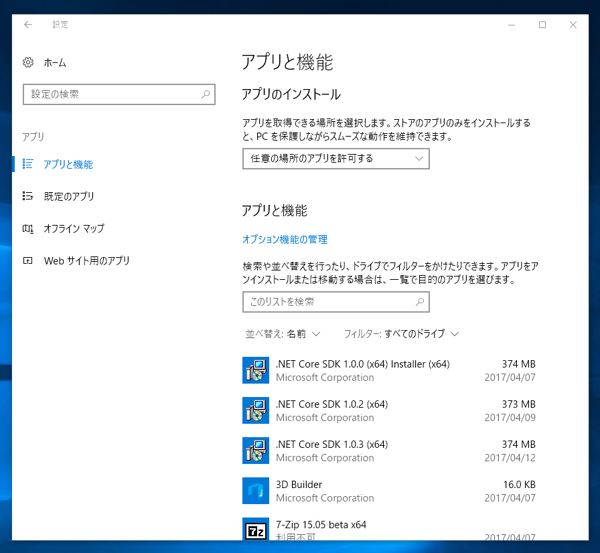
Task: Click the 373 MB size value
Action: pyautogui.click(x=518, y=404)
